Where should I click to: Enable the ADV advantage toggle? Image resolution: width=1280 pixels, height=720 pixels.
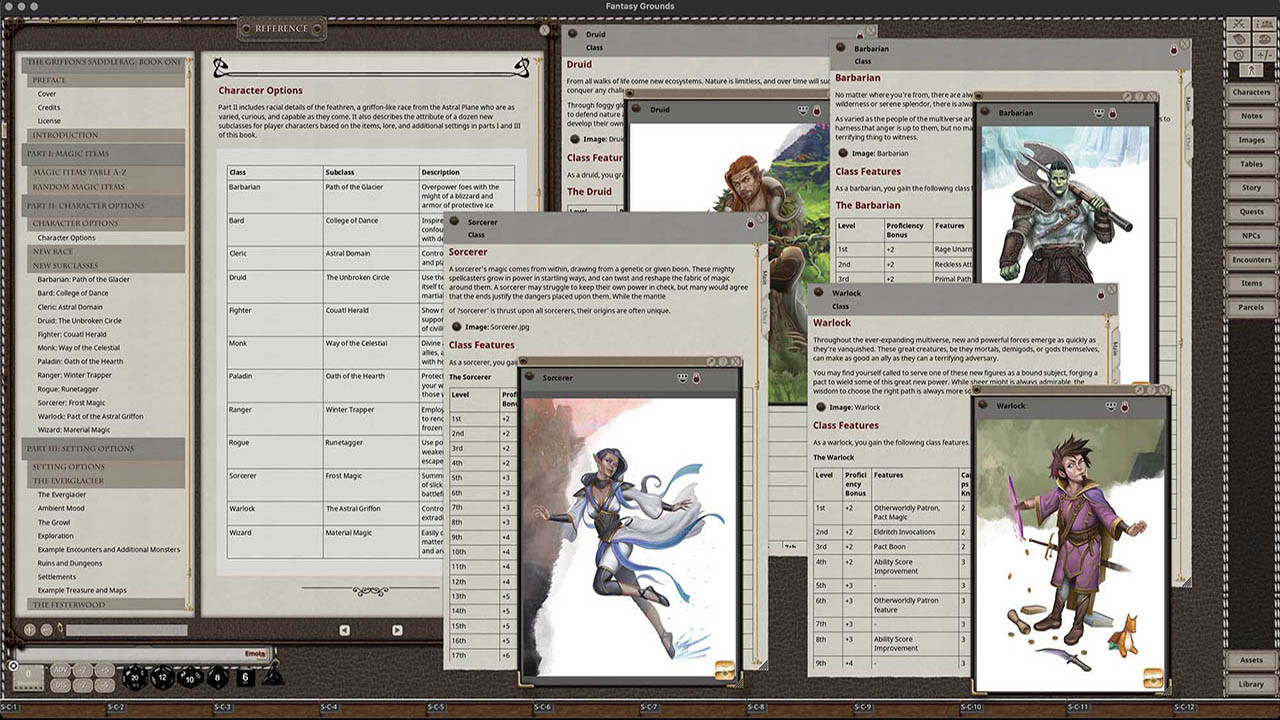click(60, 669)
